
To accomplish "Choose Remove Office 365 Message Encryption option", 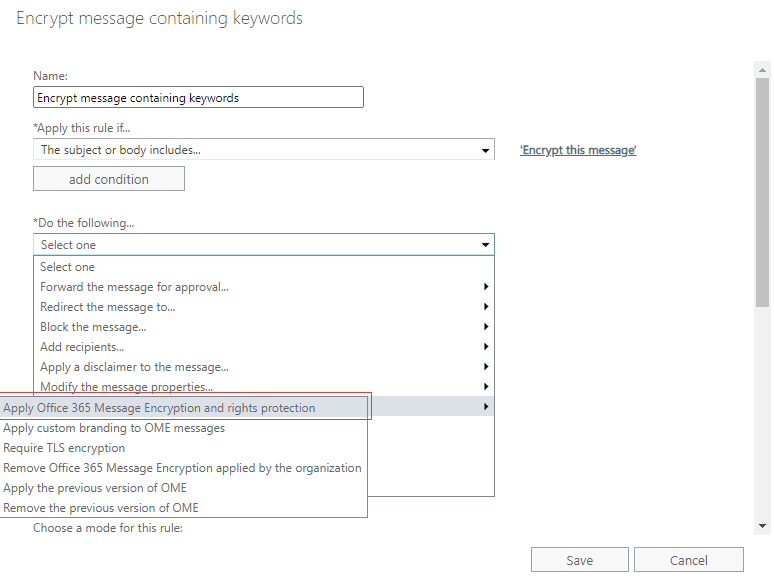I will [x=182, y=468].
